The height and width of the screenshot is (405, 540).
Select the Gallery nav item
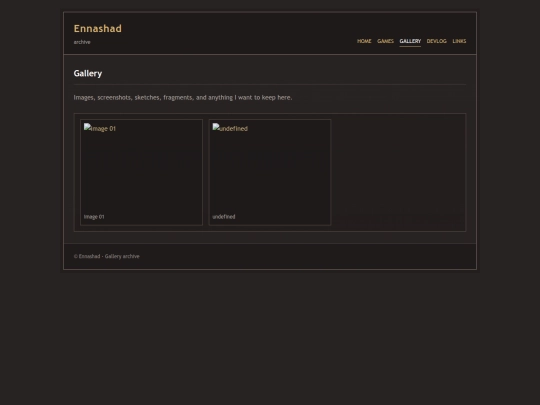[410, 41]
